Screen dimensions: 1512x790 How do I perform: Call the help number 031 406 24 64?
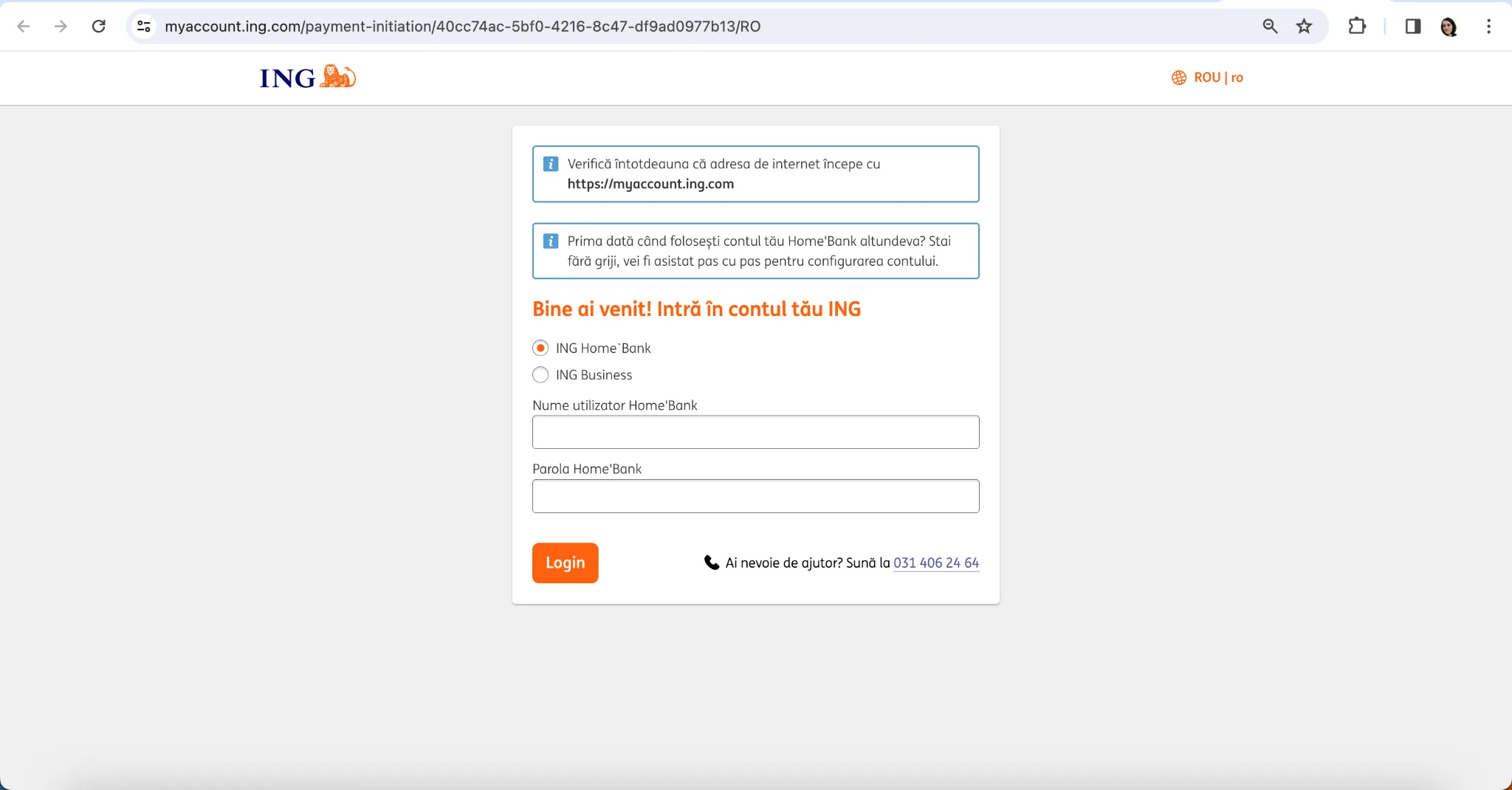click(x=936, y=563)
